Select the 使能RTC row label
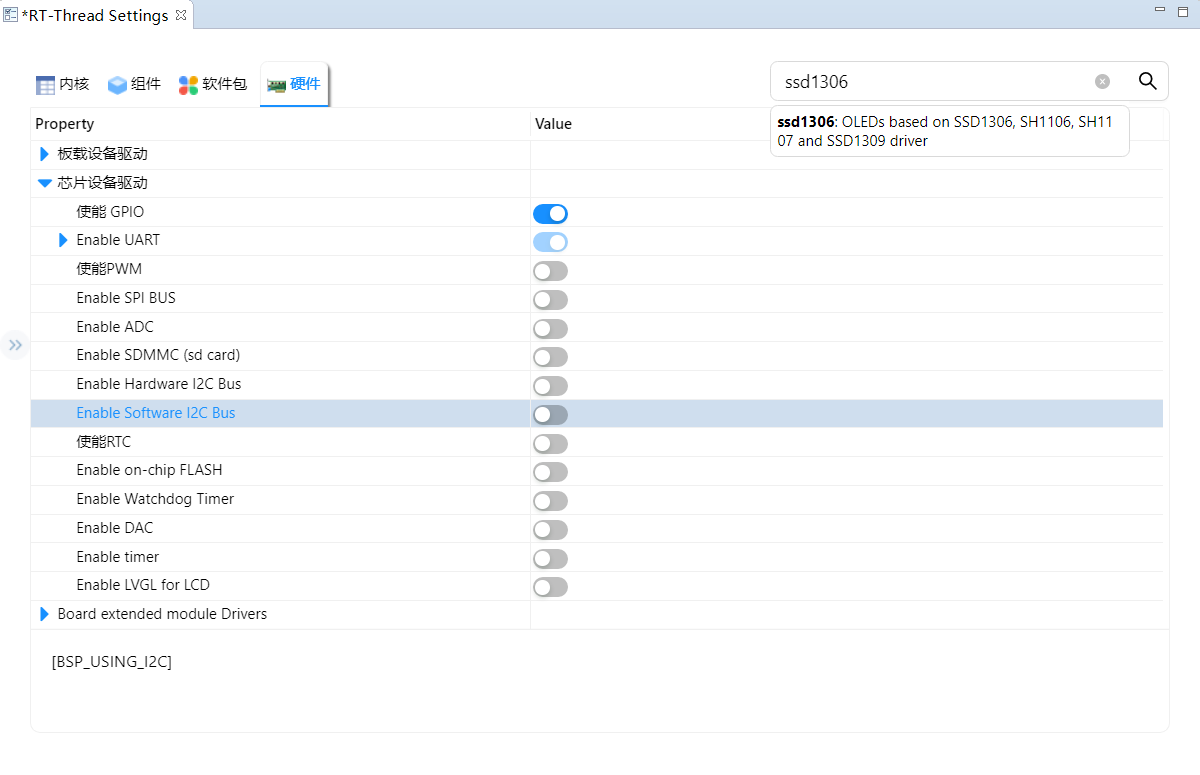1200x775 pixels. pos(104,442)
